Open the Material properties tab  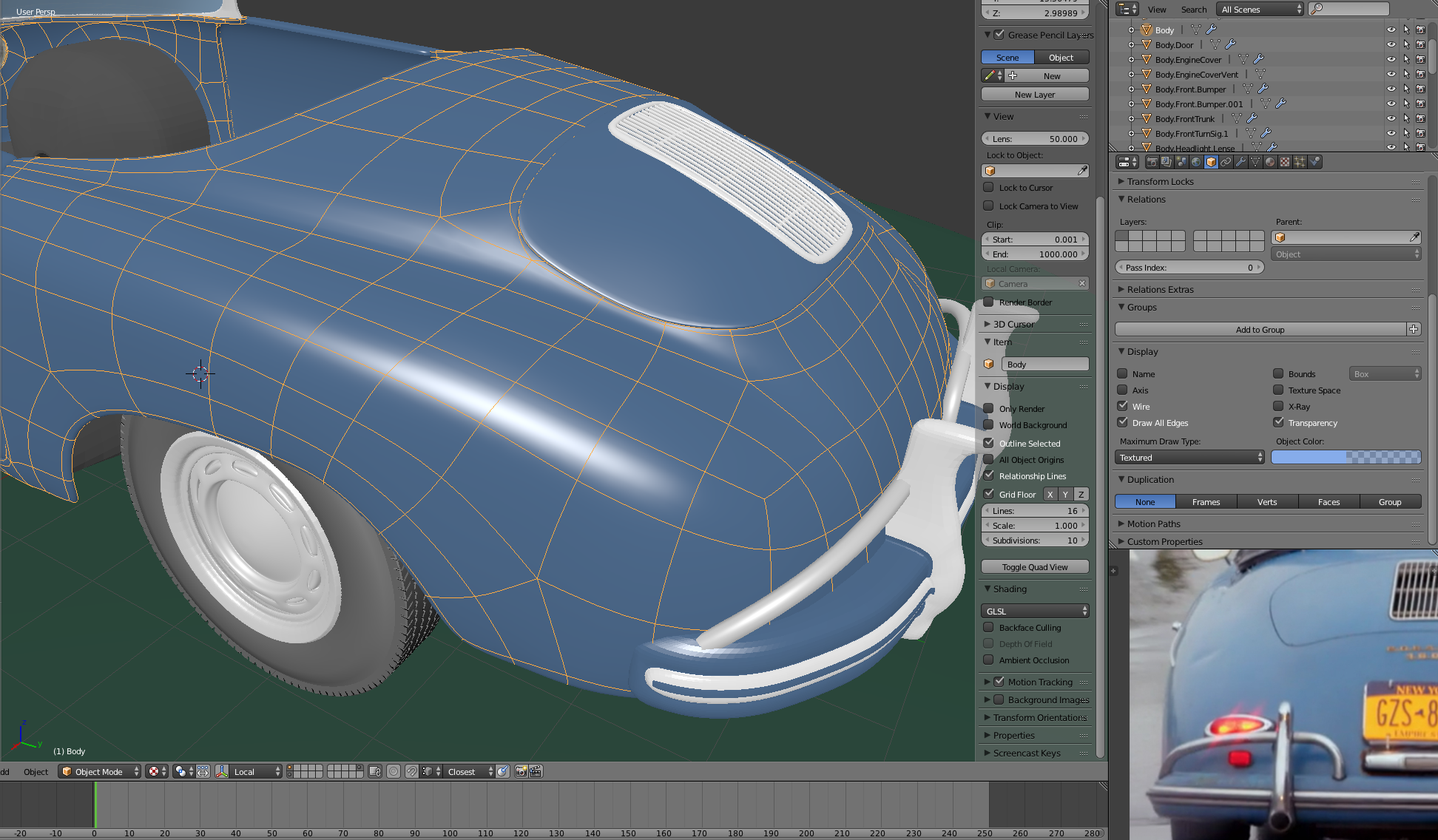tap(1270, 162)
